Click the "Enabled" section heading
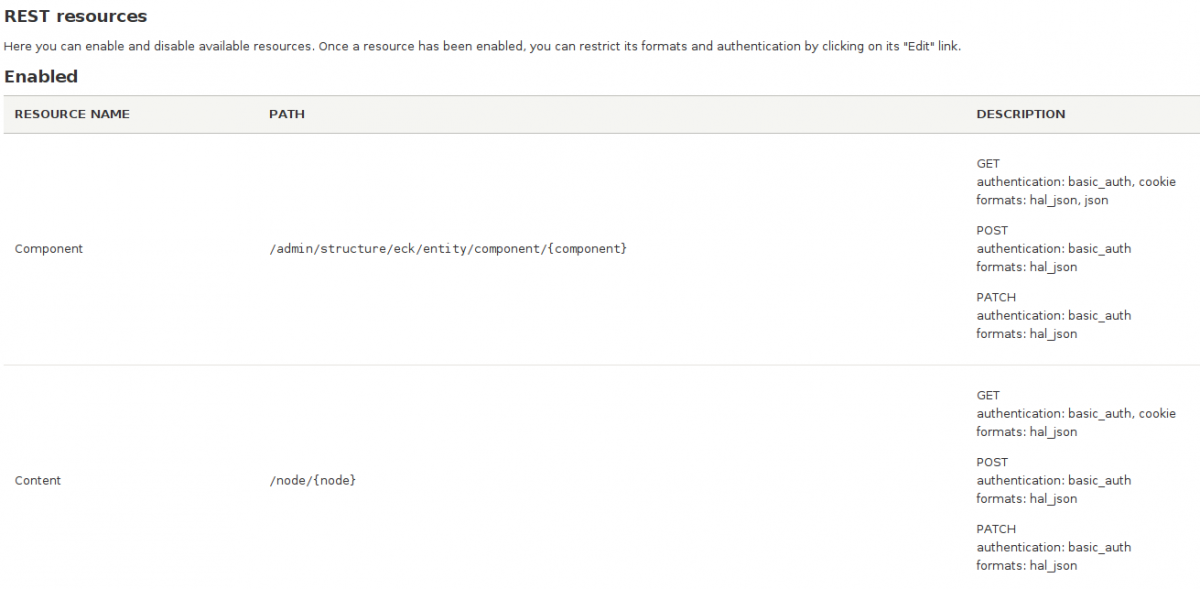Screen dimensions: 1200x589 tap(41, 76)
